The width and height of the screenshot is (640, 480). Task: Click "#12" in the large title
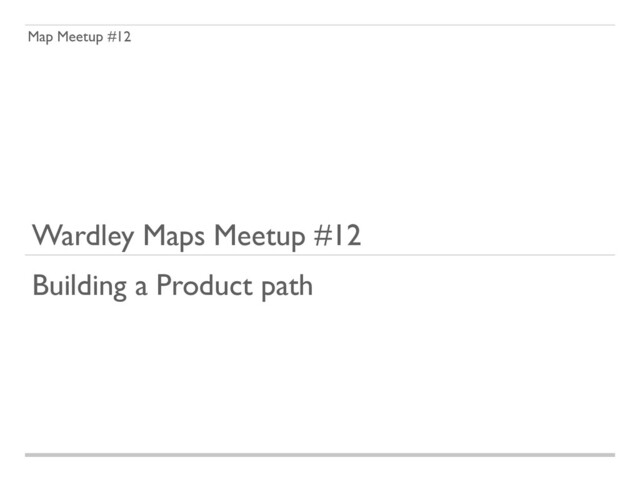point(337,237)
